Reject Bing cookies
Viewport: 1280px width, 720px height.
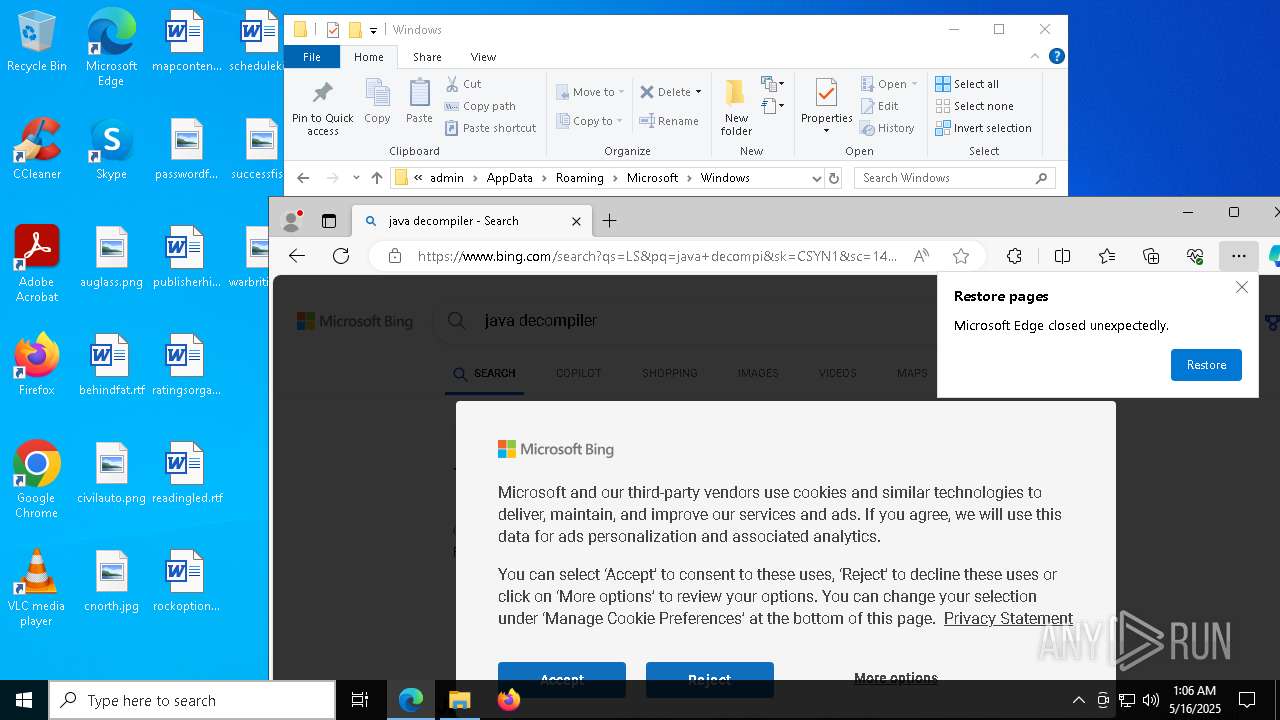point(709,679)
